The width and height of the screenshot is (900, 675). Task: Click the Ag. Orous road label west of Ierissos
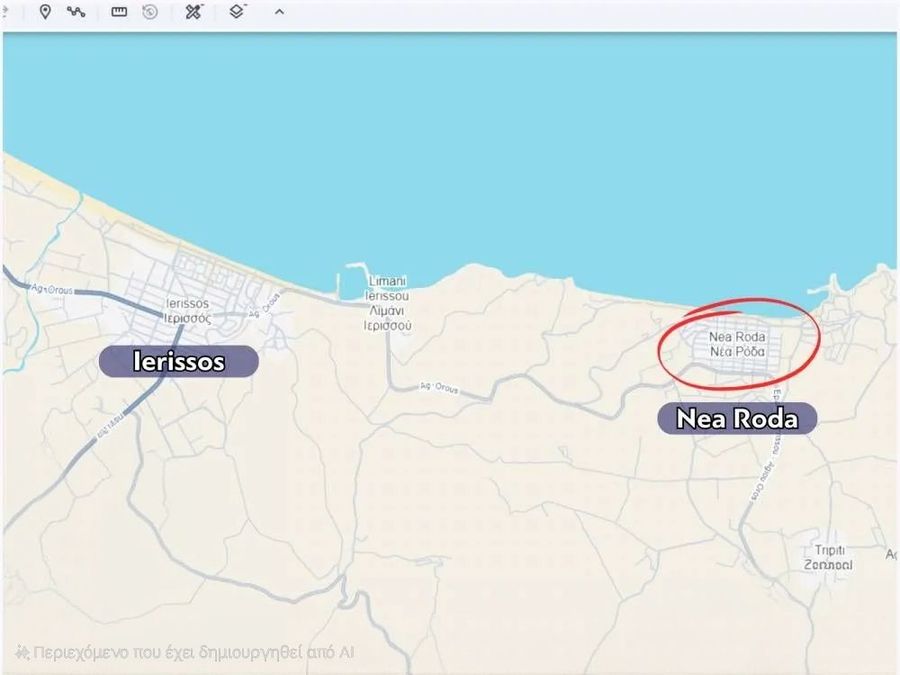[50, 287]
